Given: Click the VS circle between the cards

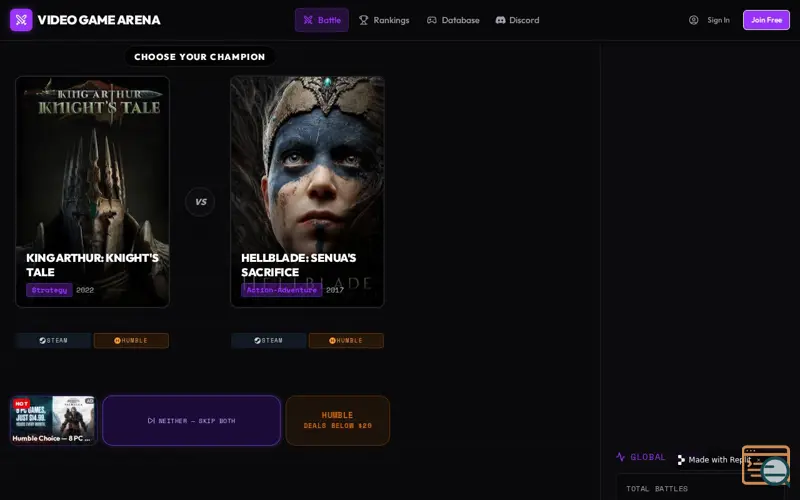Looking at the screenshot, I should [x=200, y=202].
